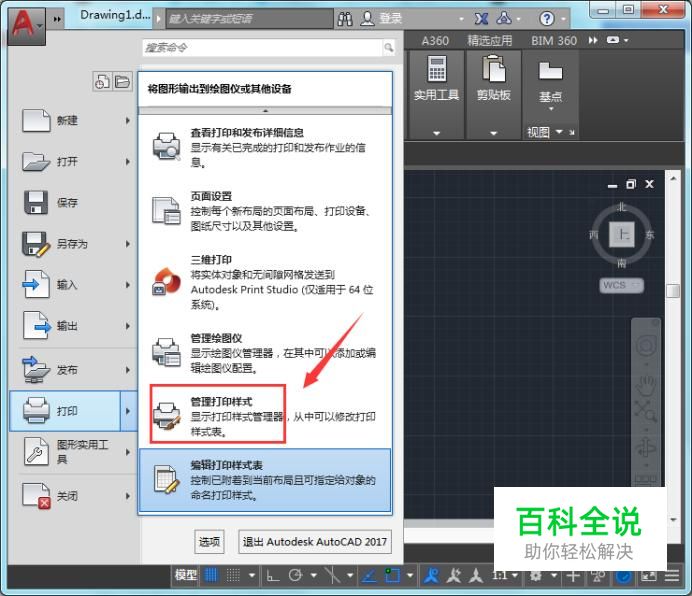Switch to the BIM 360 ribbon tab
Screen dimensions: 692x596
(554, 41)
